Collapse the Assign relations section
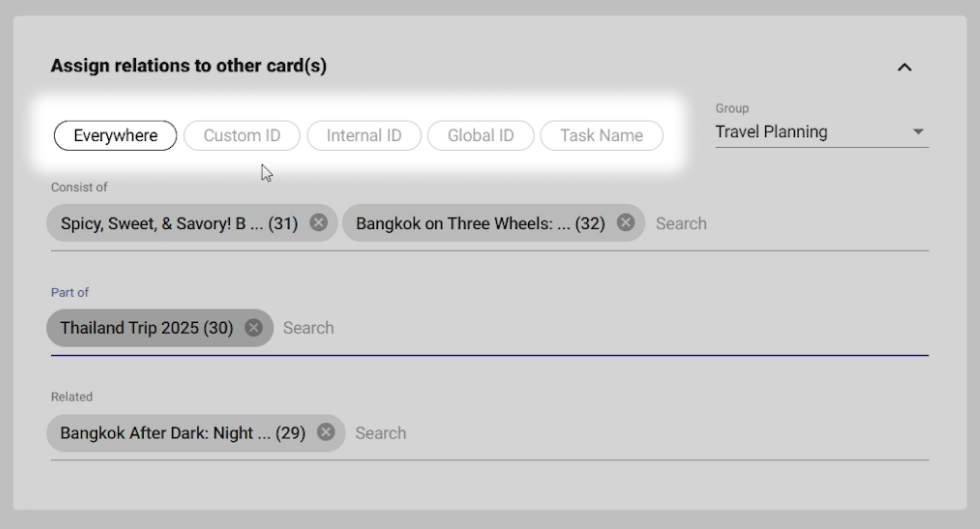The image size is (980, 529). (904, 68)
